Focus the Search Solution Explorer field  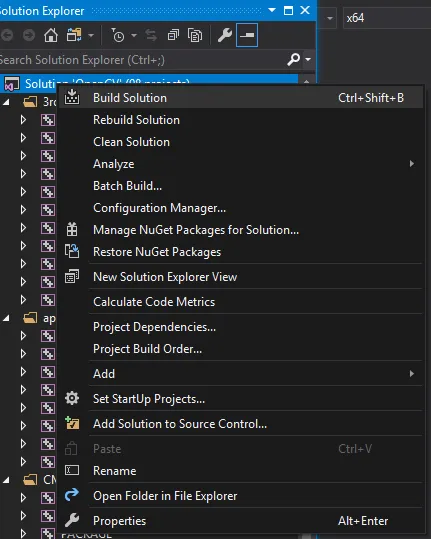click(x=141, y=60)
